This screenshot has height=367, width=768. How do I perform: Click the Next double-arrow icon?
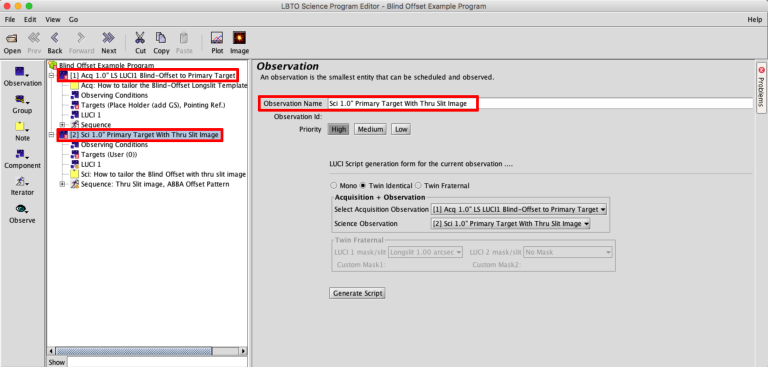[x=108, y=38]
